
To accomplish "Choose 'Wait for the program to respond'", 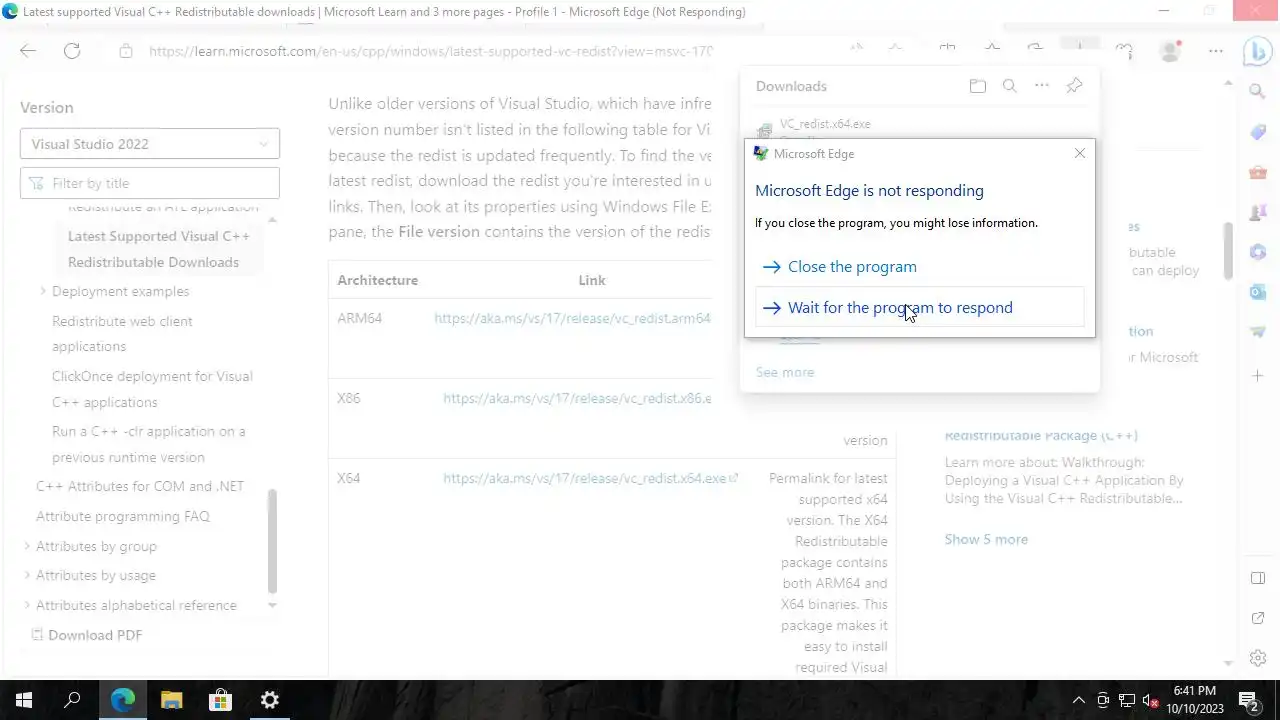I will pos(919,308).
